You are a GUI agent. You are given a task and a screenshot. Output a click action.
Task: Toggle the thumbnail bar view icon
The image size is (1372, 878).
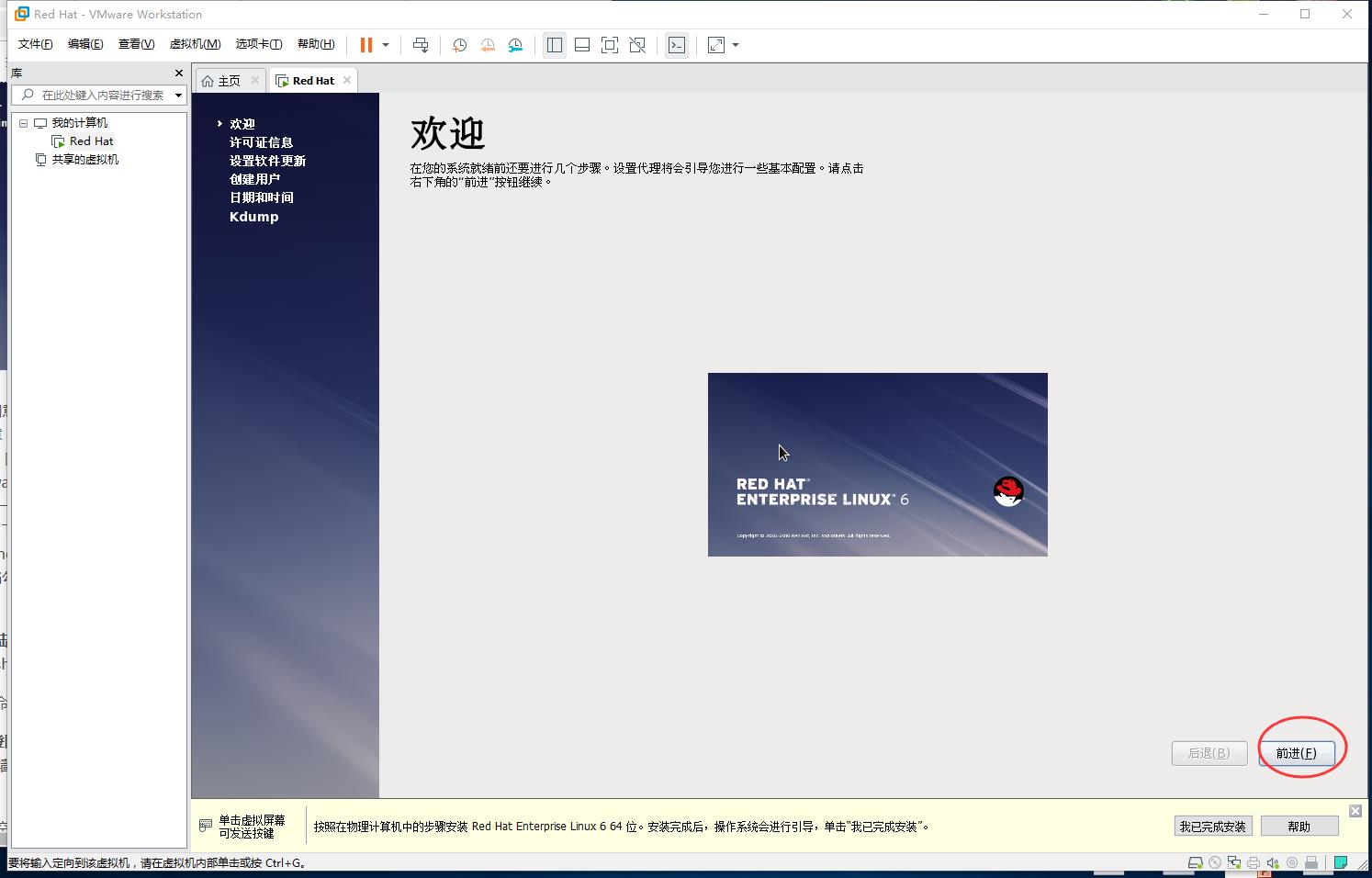[582, 45]
